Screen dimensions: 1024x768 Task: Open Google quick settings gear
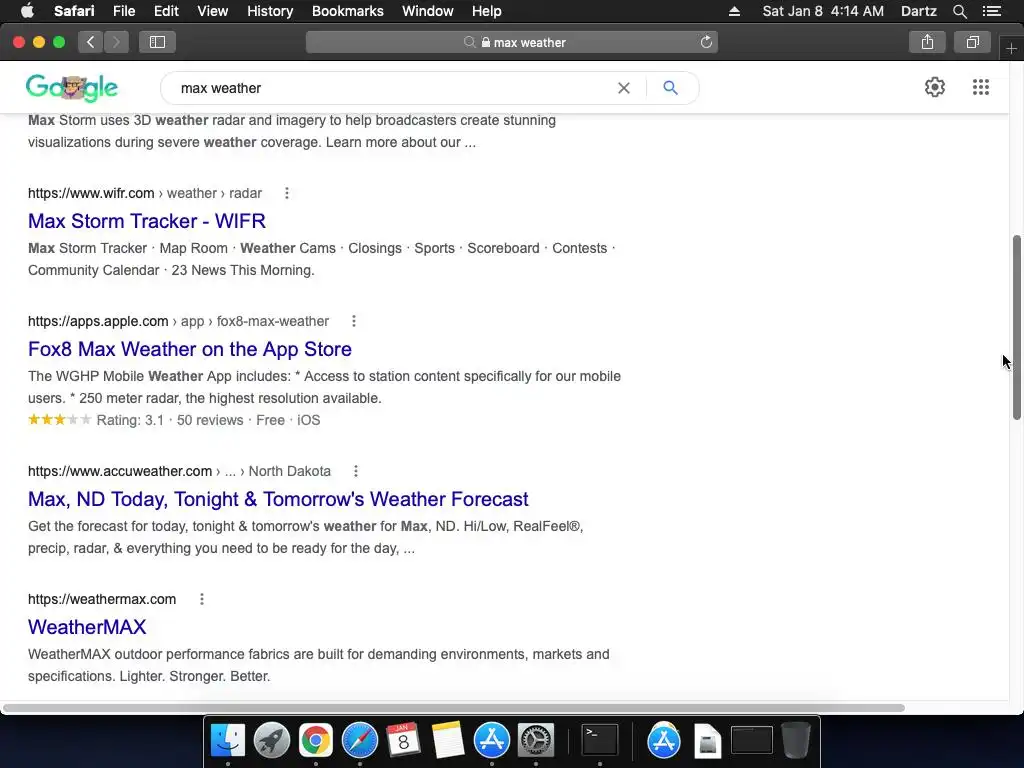tap(935, 87)
